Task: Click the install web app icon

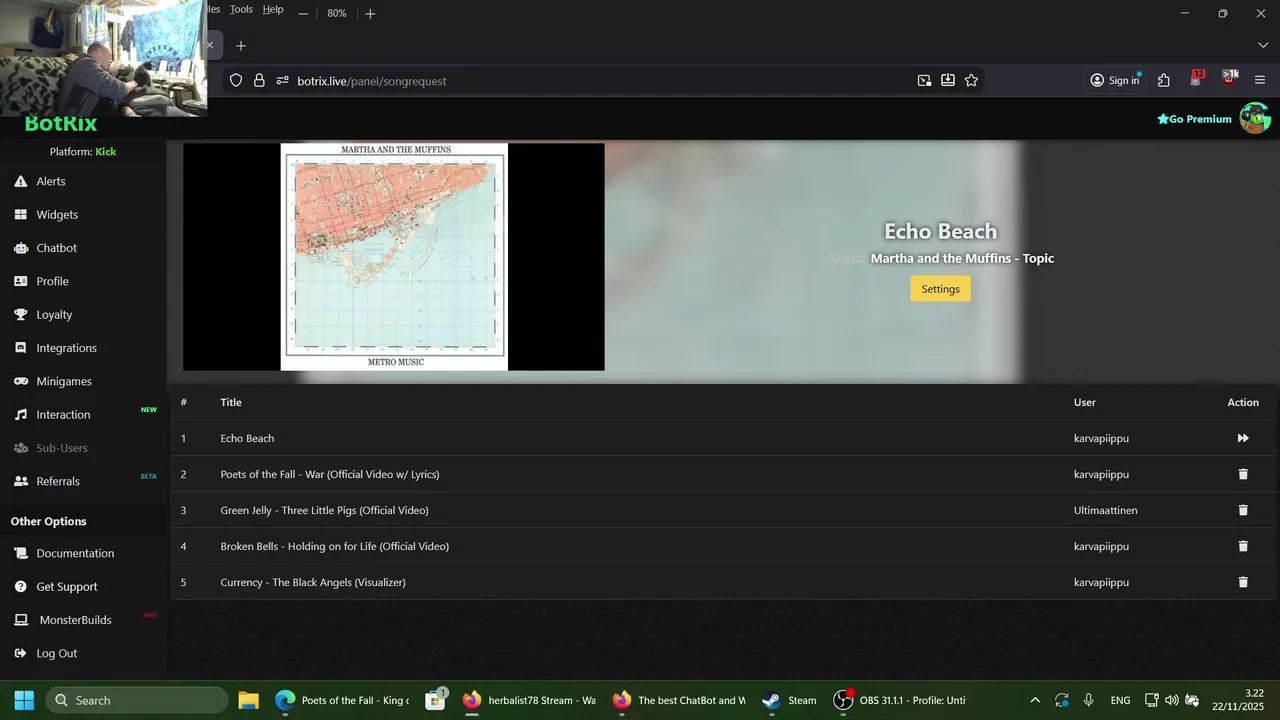Action: [x=947, y=80]
